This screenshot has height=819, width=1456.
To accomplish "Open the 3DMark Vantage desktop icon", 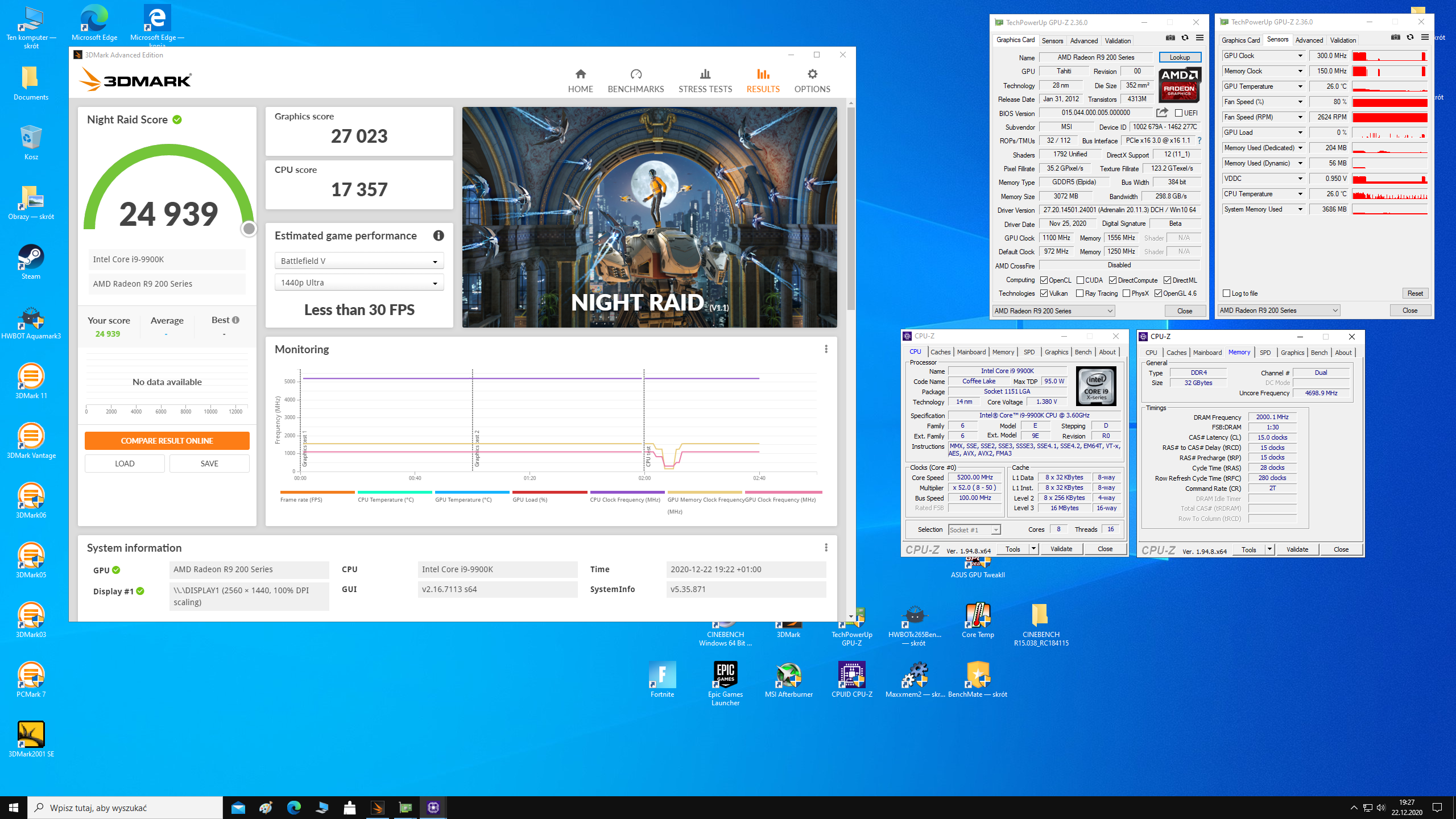I will tap(31, 441).
